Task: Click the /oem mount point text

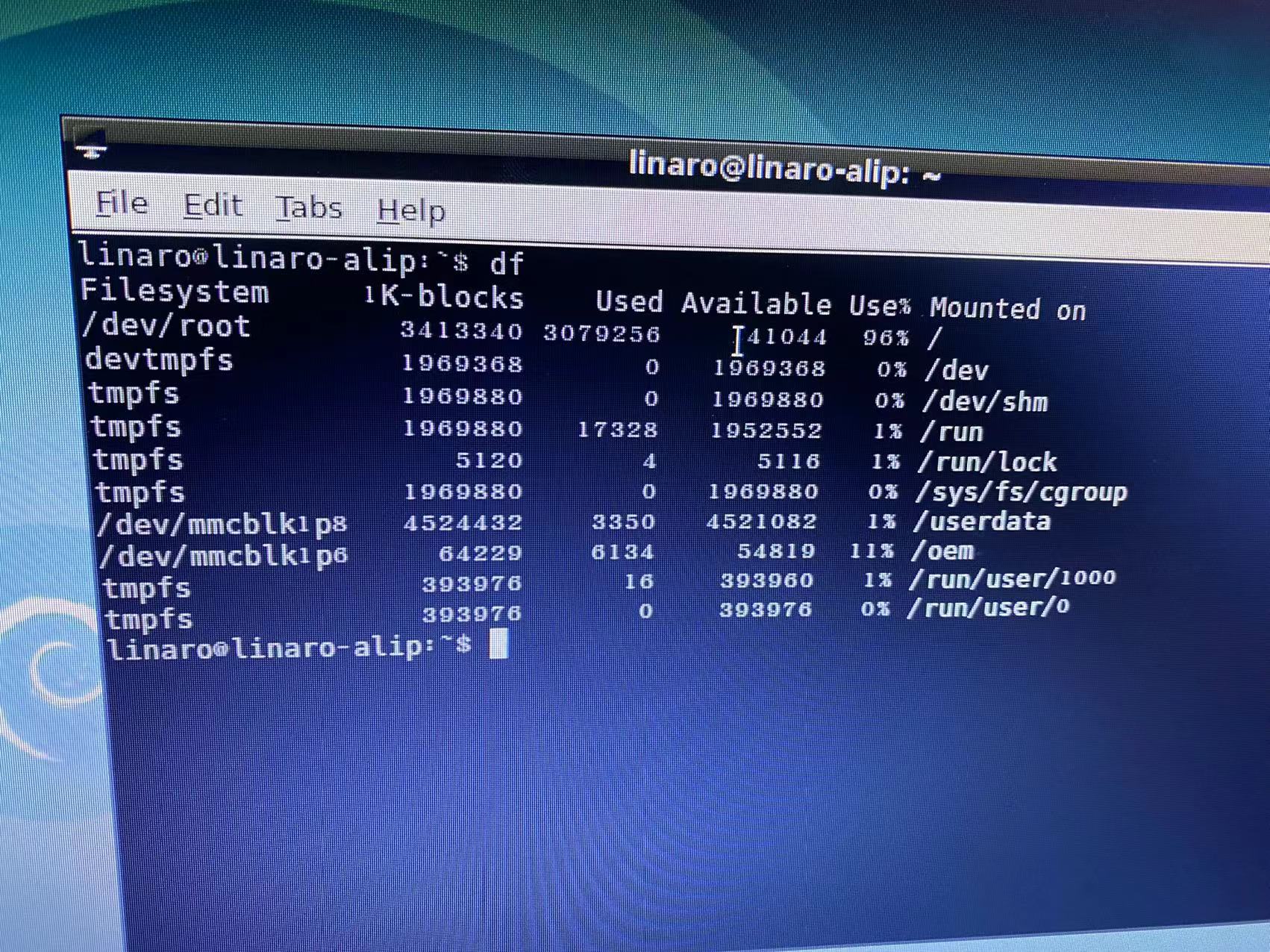Action: (942, 551)
